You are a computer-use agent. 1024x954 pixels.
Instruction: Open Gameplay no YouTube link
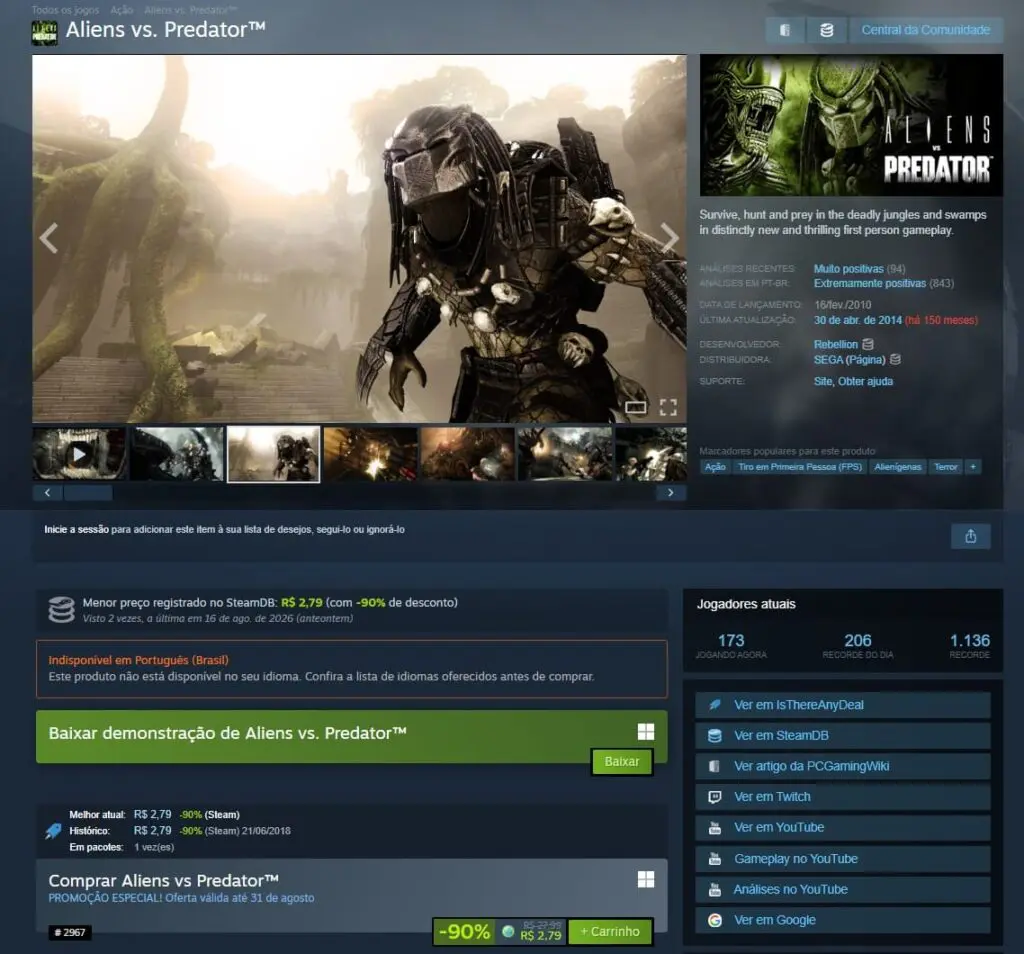point(842,859)
